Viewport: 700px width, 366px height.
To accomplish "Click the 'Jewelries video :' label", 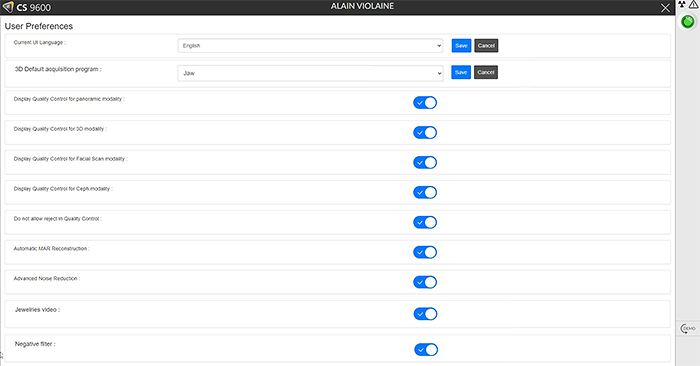I will (x=38, y=310).
